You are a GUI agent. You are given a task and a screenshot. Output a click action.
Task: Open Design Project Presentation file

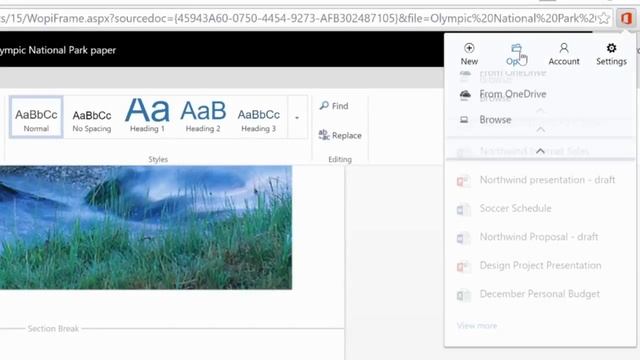point(540,266)
